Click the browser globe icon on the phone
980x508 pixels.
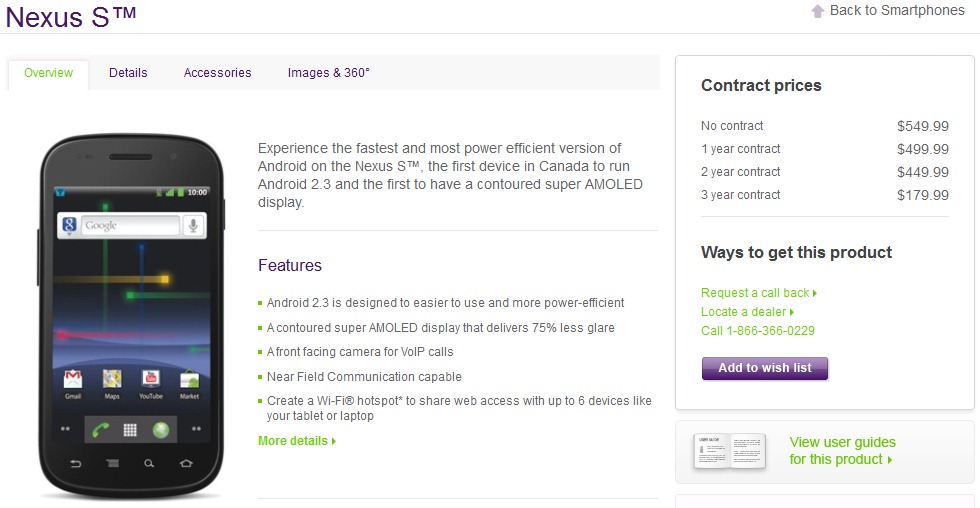159,430
